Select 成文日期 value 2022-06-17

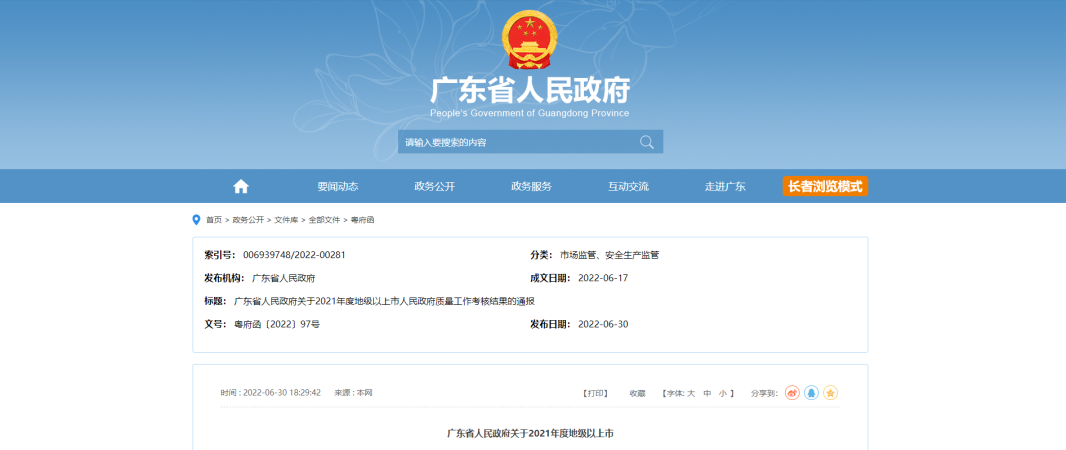603,278
